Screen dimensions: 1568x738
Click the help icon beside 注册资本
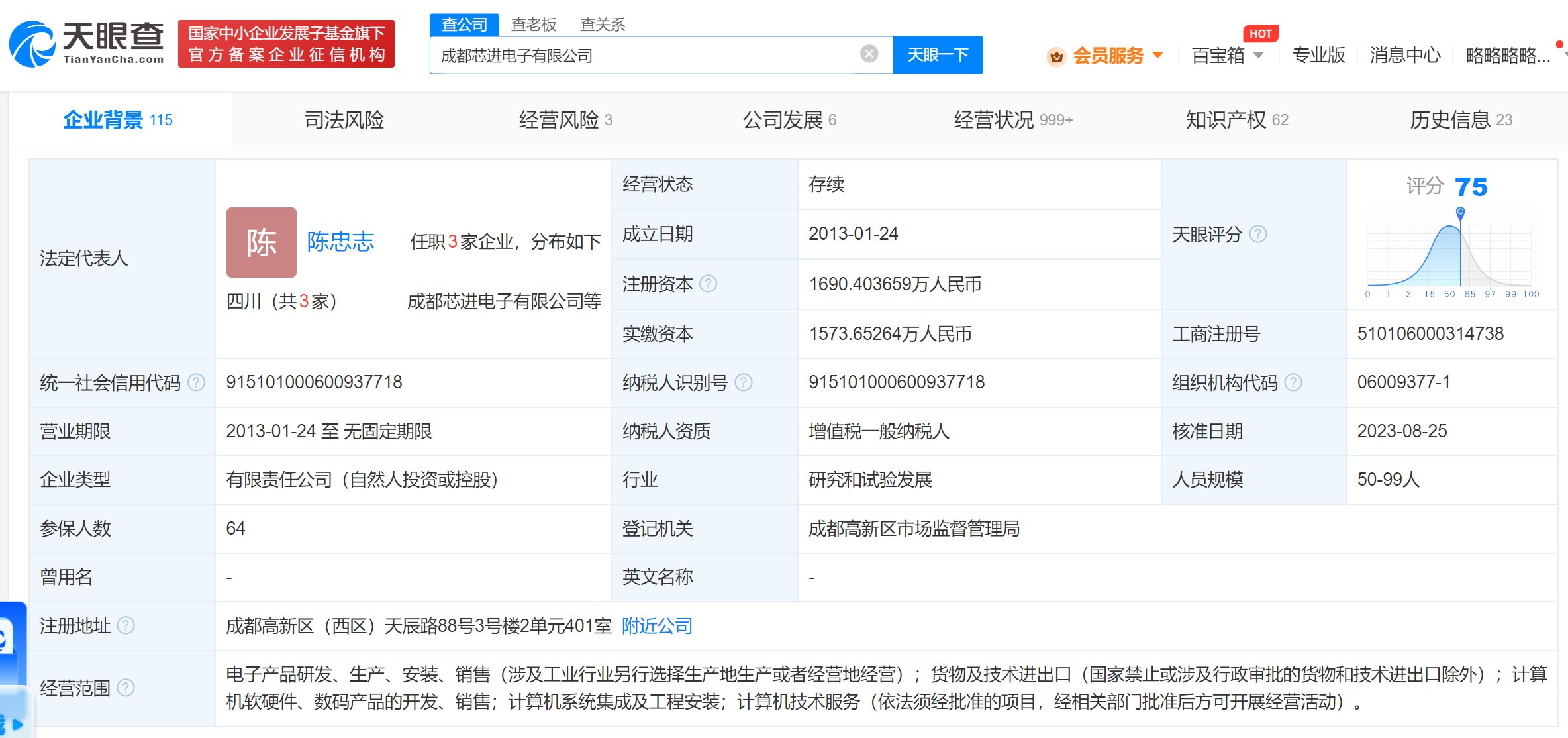tap(709, 284)
